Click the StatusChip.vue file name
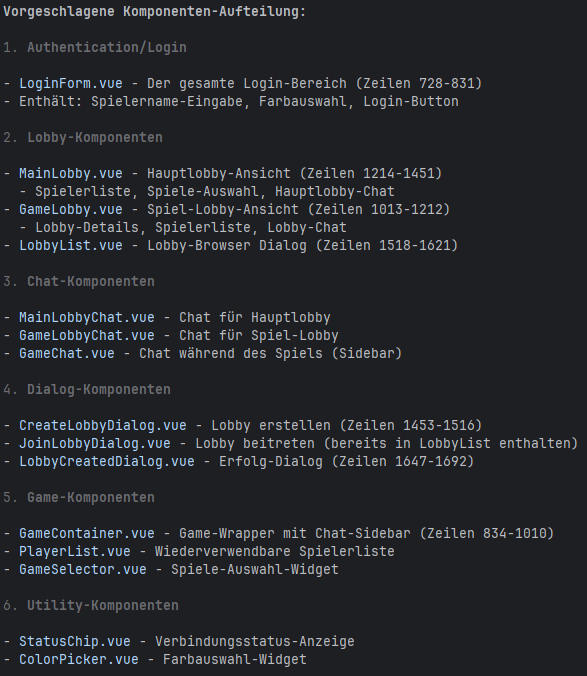Viewport: 587px width, 676px height. point(75,642)
